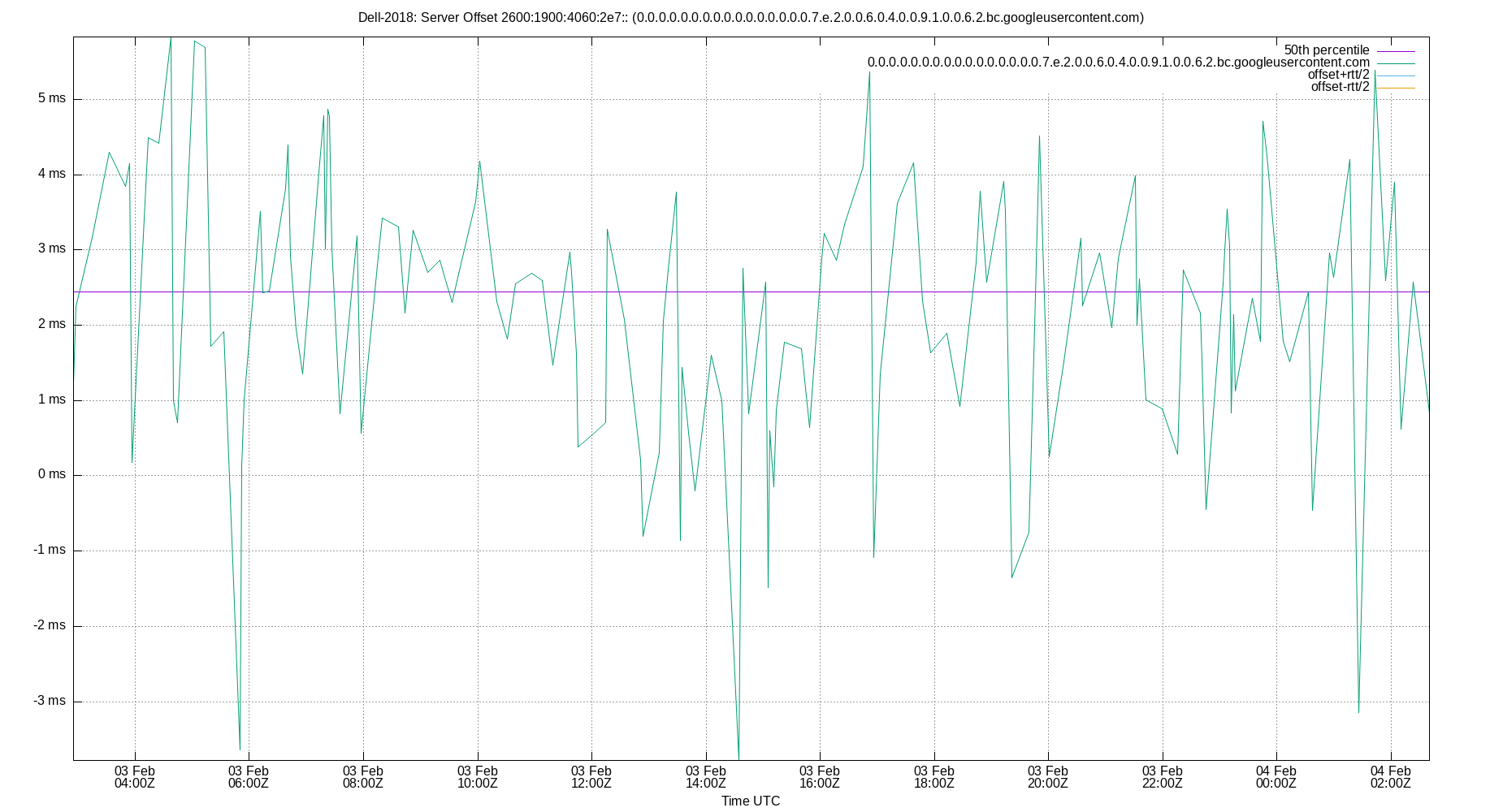Click the "03 Feb 12:00Z" tick label

click(593, 776)
